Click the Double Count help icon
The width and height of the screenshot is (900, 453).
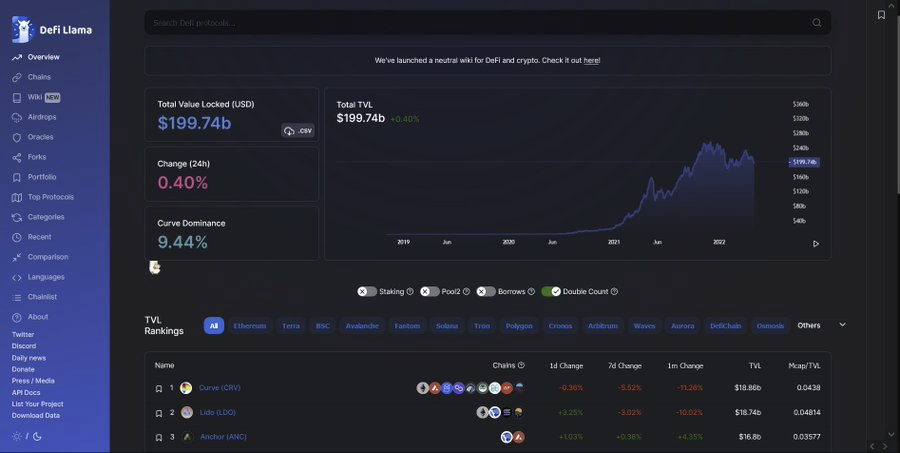[x=614, y=292]
